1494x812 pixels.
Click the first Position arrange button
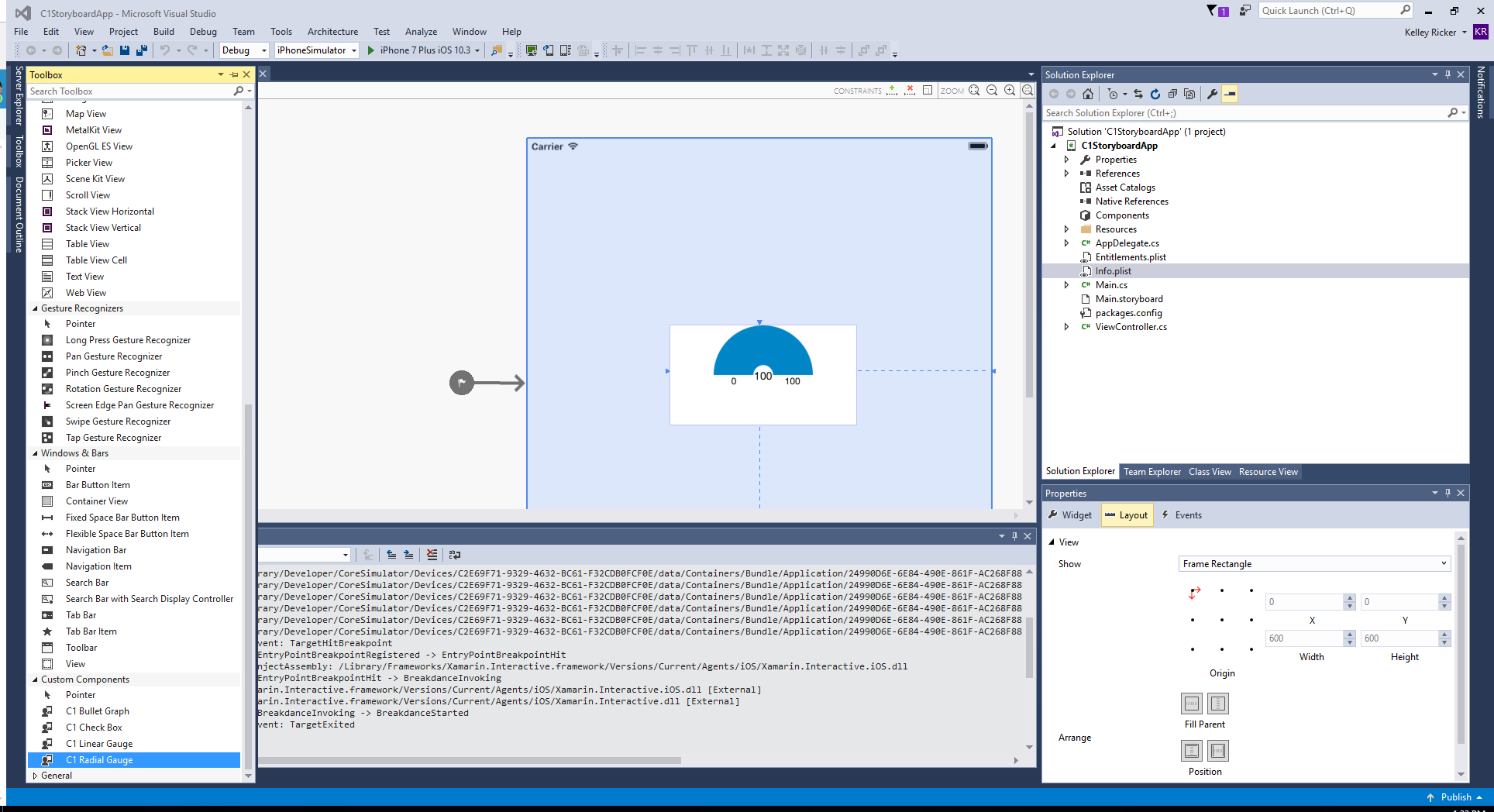click(x=1192, y=751)
